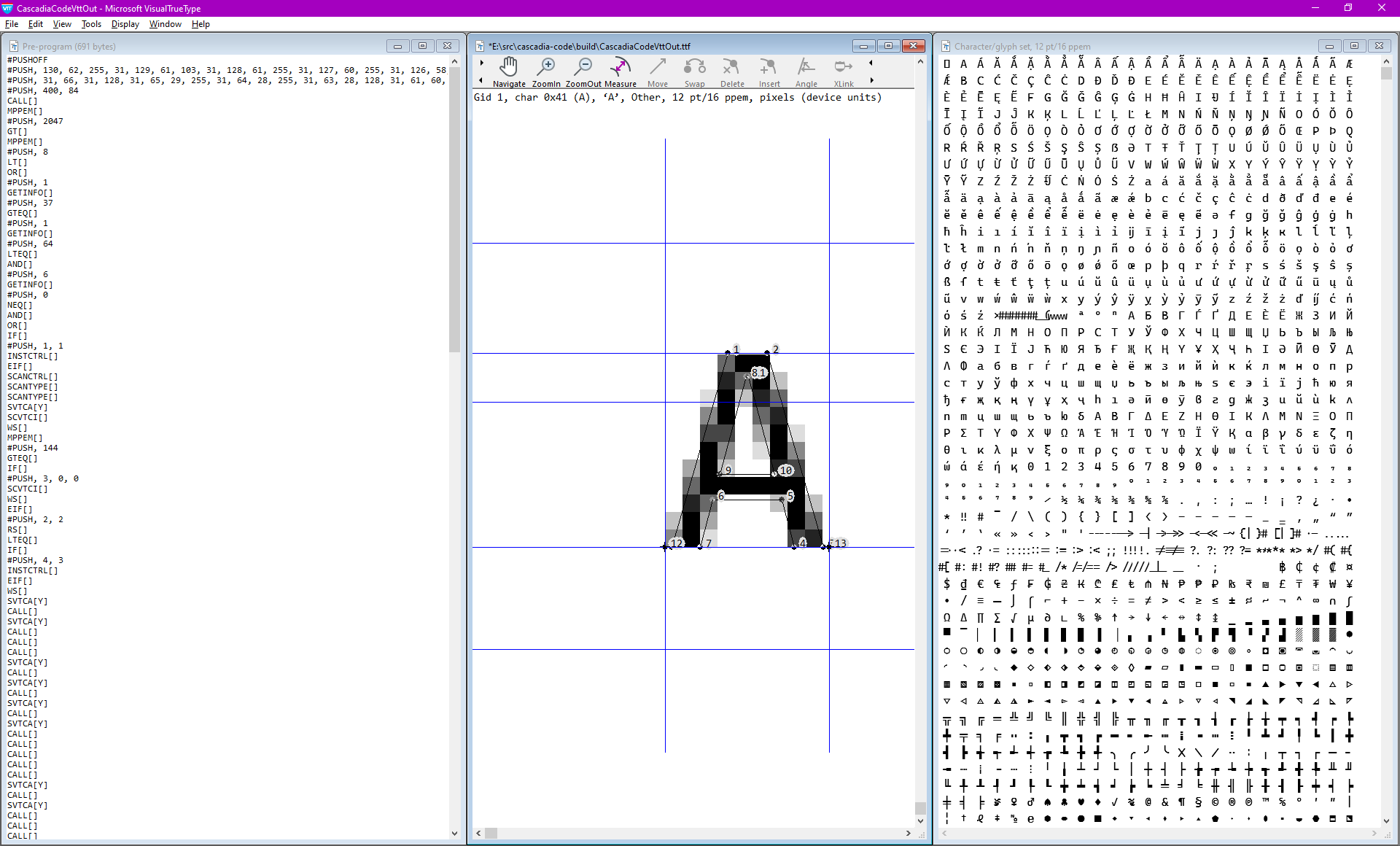Click the Delete point tool
Image resolution: width=1400 pixels, height=846 pixels.
pyautogui.click(x=731, y=72)
